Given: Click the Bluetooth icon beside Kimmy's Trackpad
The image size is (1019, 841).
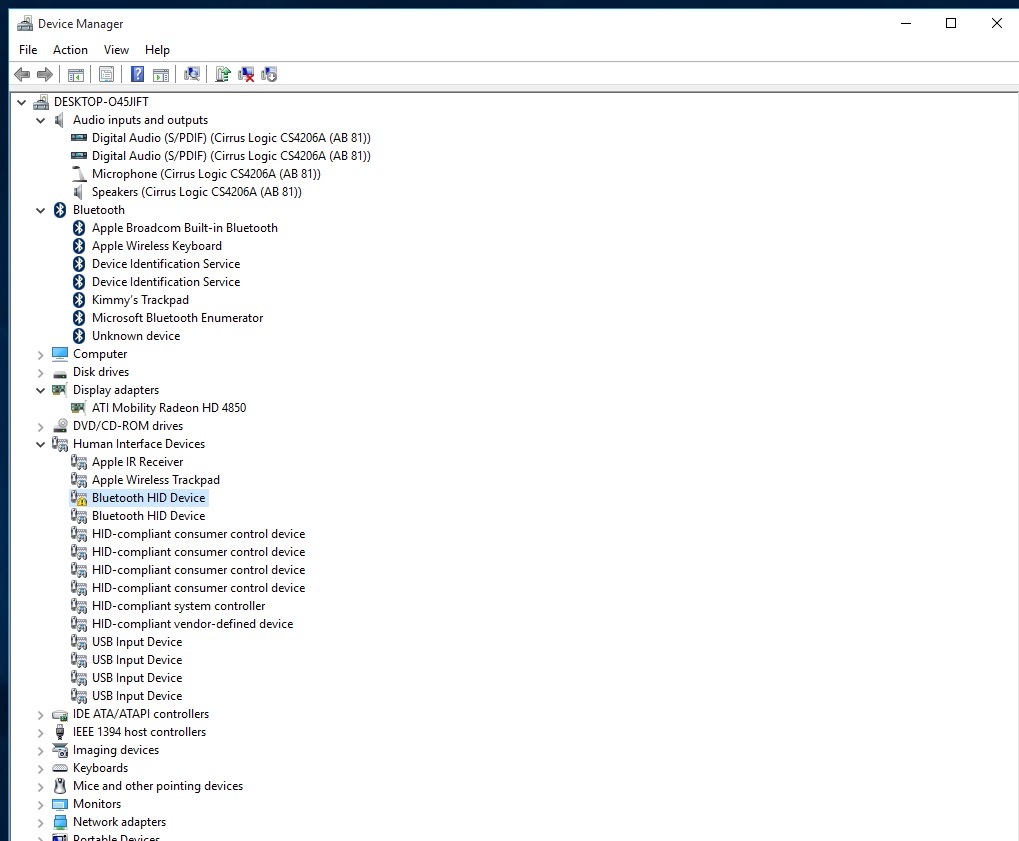Looking at the screenshot, I should 79,300.
